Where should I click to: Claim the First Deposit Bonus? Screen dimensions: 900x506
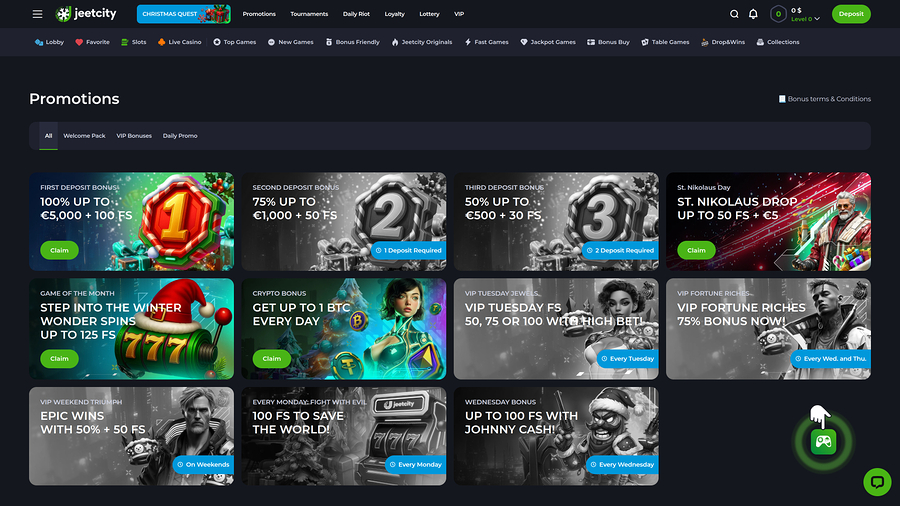point(59,250)
